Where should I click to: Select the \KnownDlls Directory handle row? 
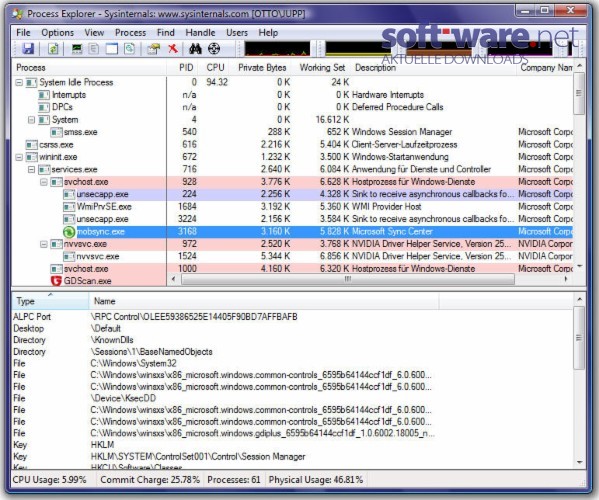[292, 340]
